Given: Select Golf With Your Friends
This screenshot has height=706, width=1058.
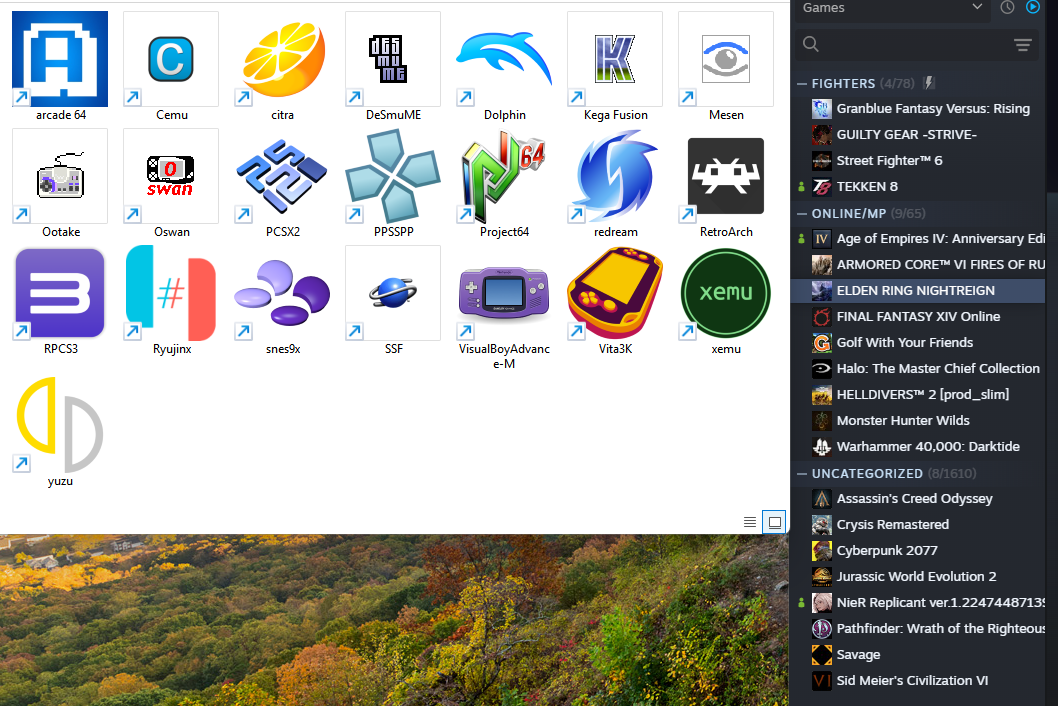Looking at the screenshot, I should pos(918,343).
